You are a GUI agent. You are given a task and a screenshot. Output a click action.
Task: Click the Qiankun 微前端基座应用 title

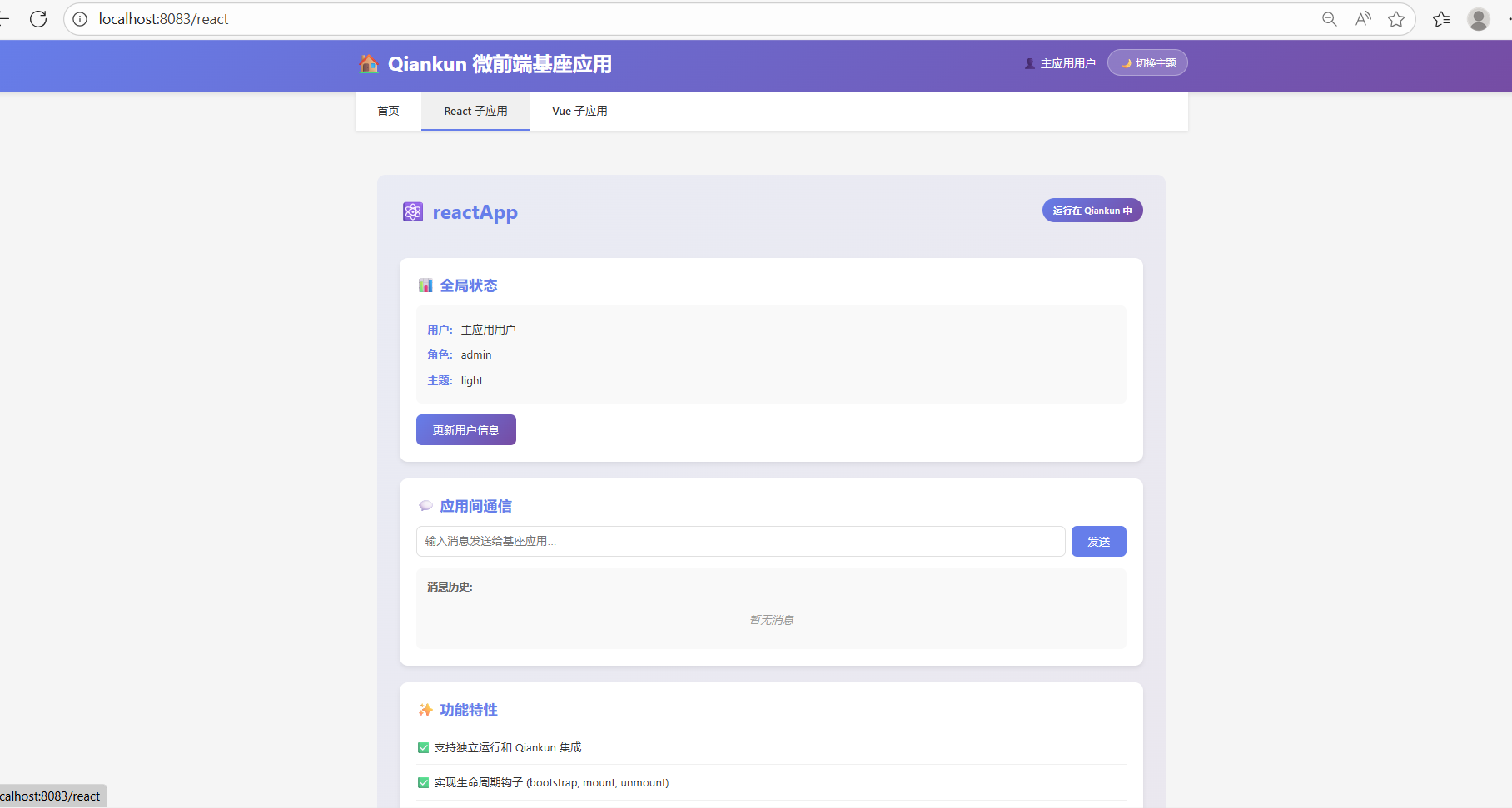pyautogui.click(x=500, y=64)
